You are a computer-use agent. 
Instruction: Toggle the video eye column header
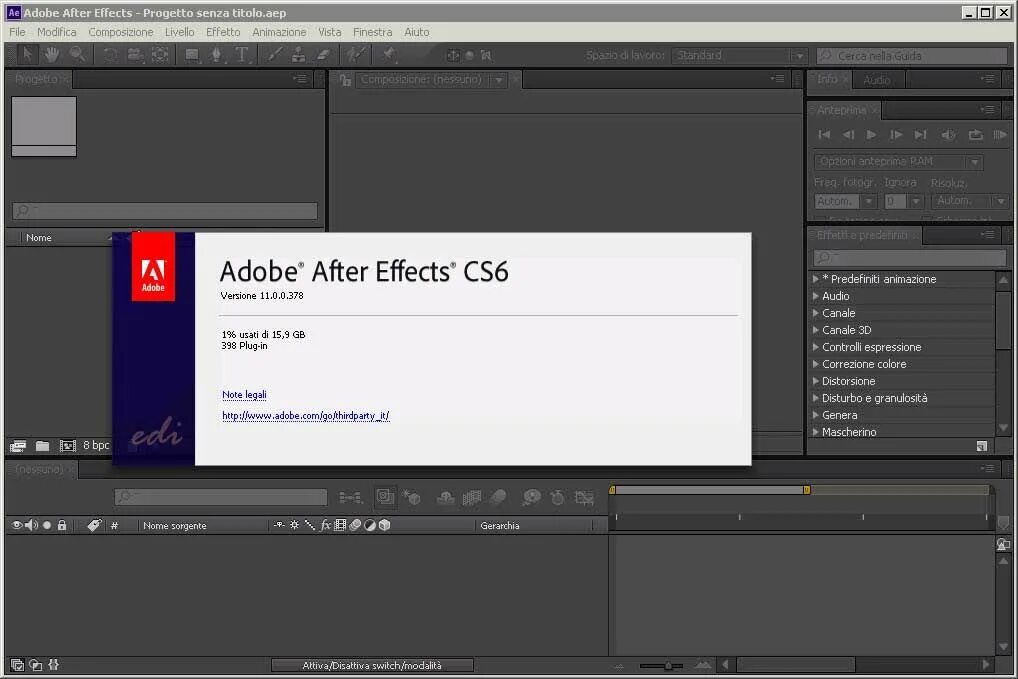pyautogui.click(x=16, y=525)
